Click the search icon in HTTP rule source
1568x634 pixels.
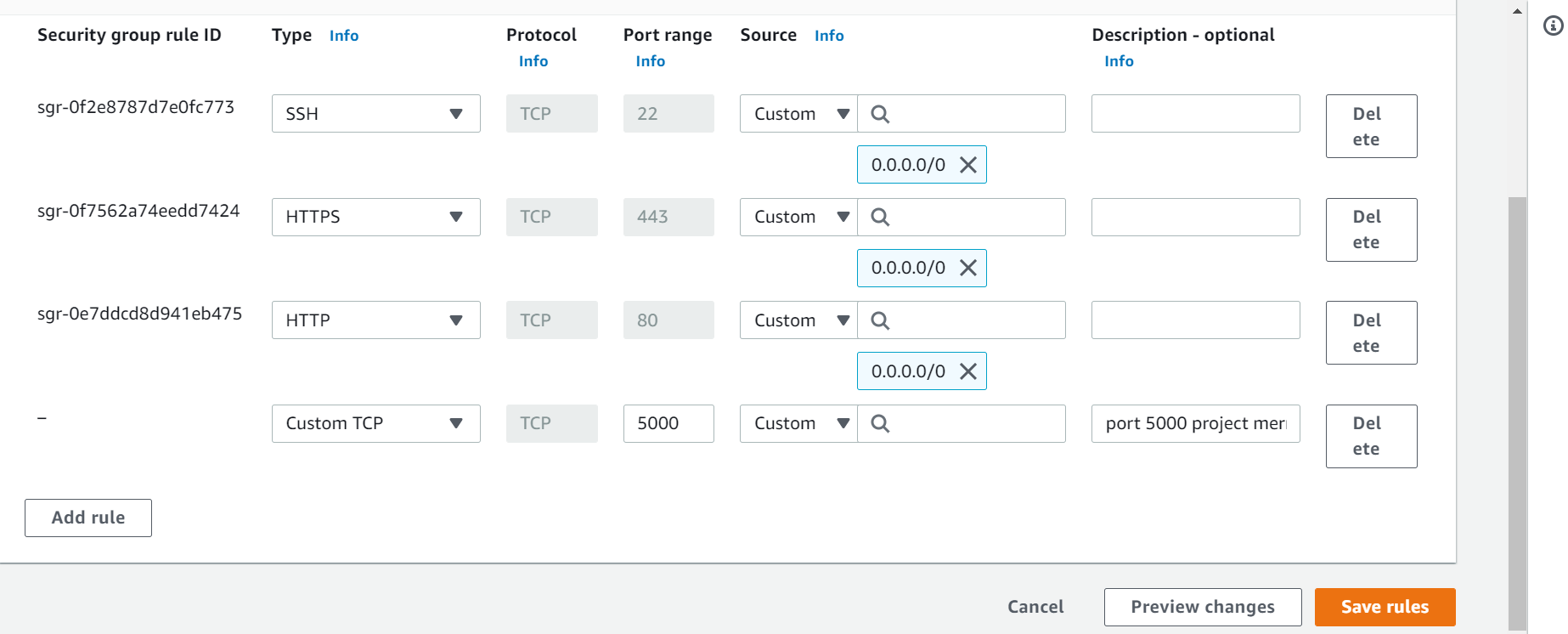tap(879, 320)
